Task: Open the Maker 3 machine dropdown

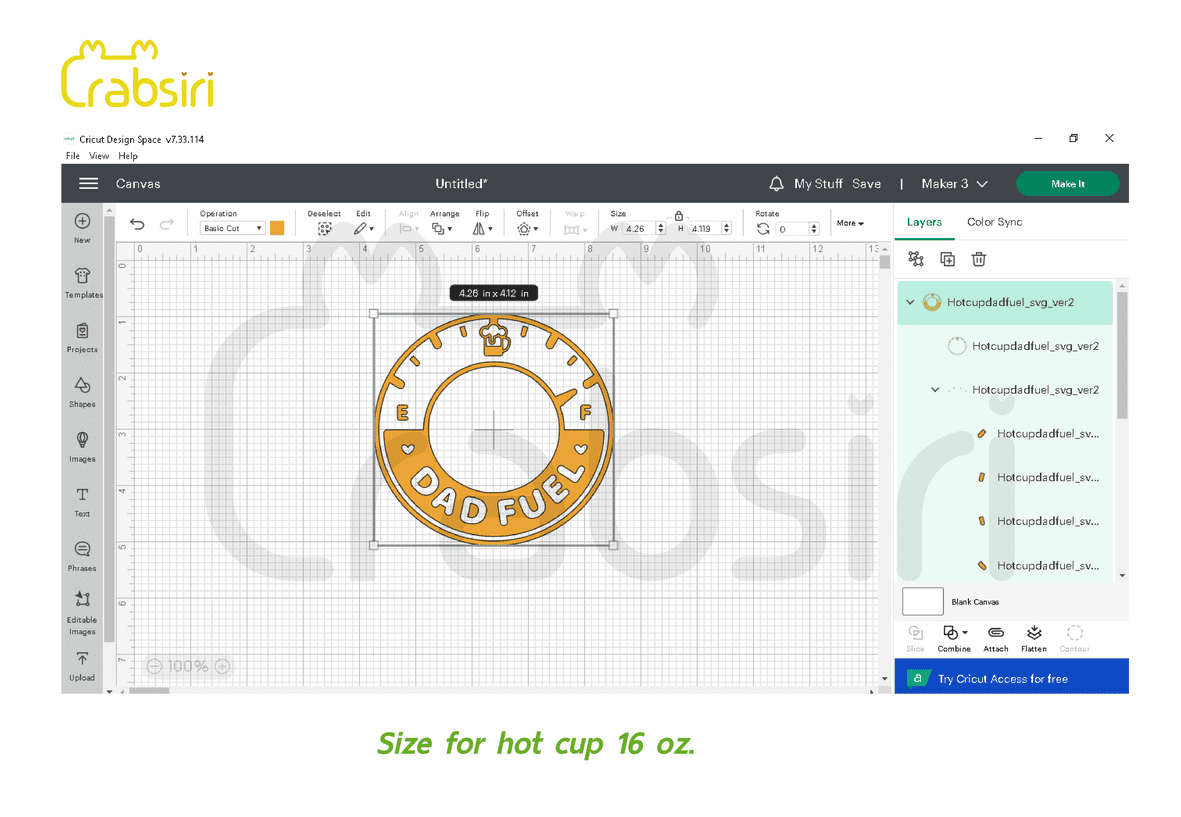Action: click(954, 184)
